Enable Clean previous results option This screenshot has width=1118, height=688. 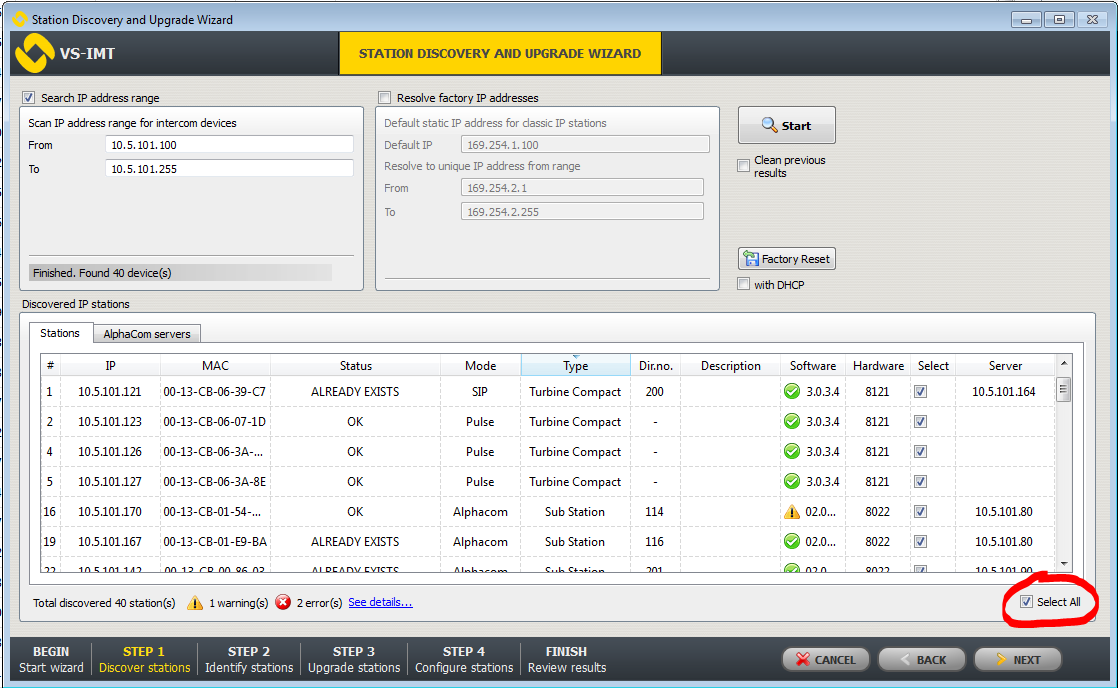click(744, 166)
